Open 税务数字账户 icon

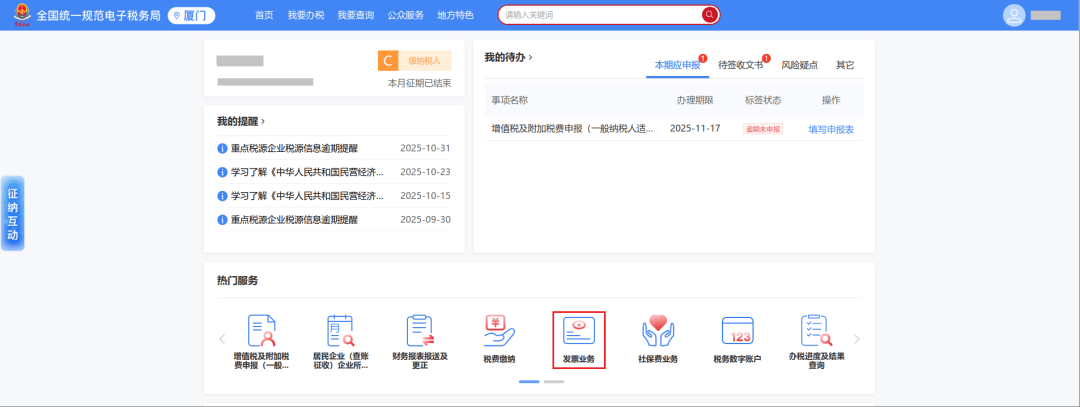click(x=737, y=331)
